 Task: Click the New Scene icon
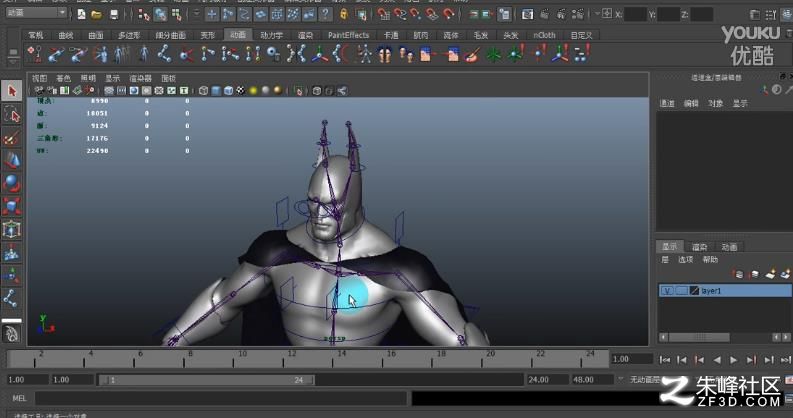pyautogui.click(x=81, y=15)
